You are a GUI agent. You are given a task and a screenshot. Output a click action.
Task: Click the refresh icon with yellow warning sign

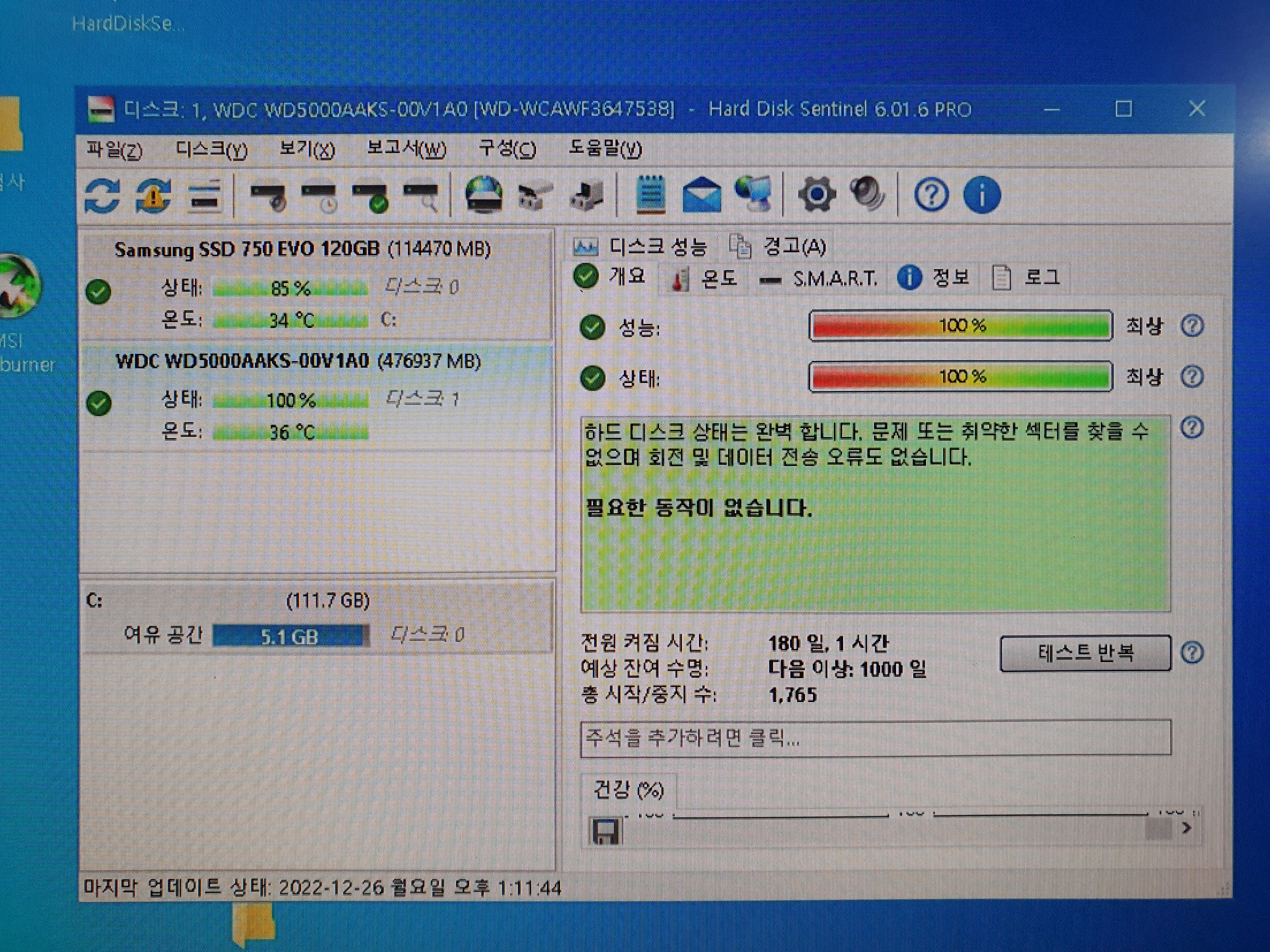pyautogui.click(x=153, y=196)
